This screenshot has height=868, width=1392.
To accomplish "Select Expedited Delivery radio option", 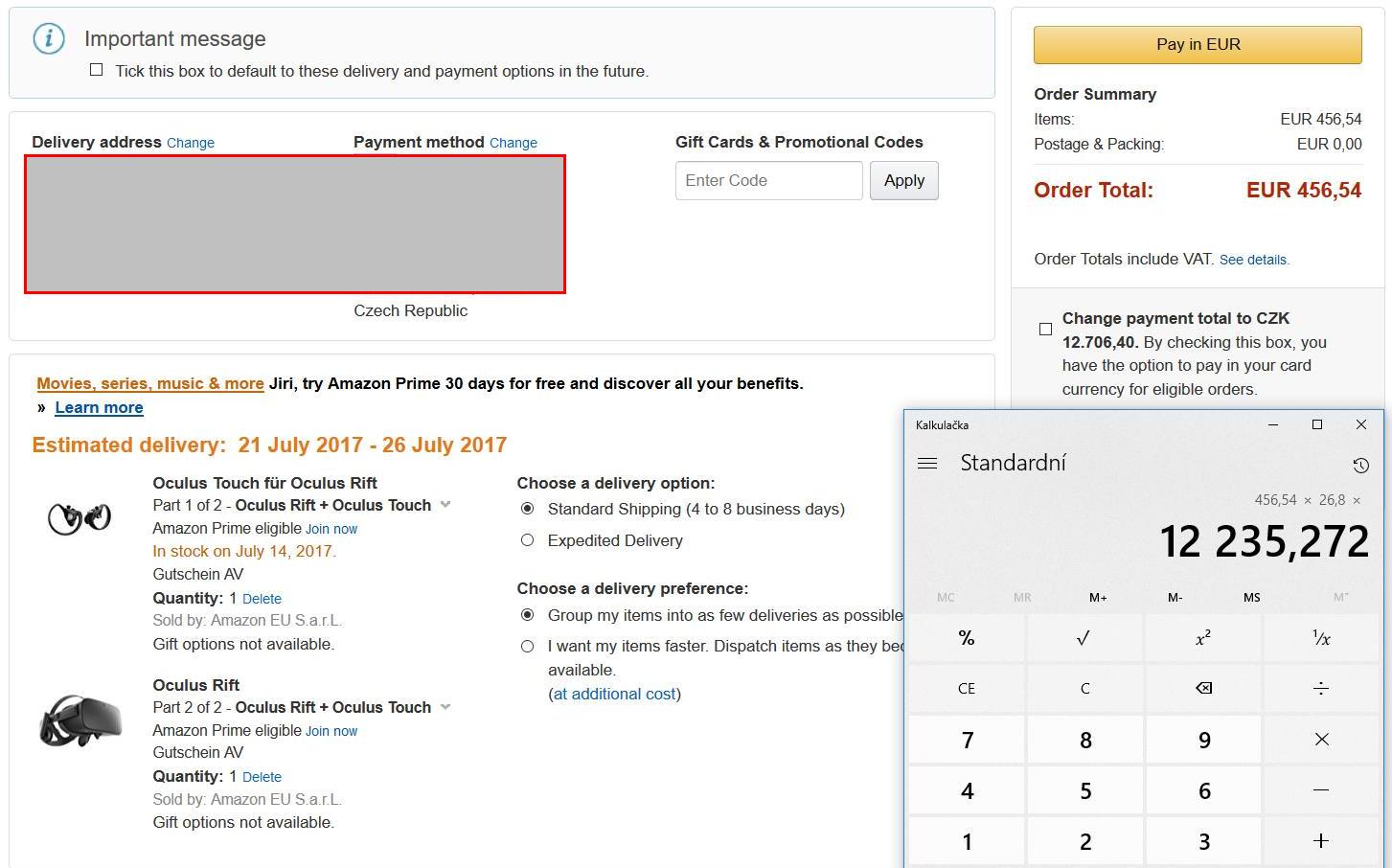I will coord(527,540).
